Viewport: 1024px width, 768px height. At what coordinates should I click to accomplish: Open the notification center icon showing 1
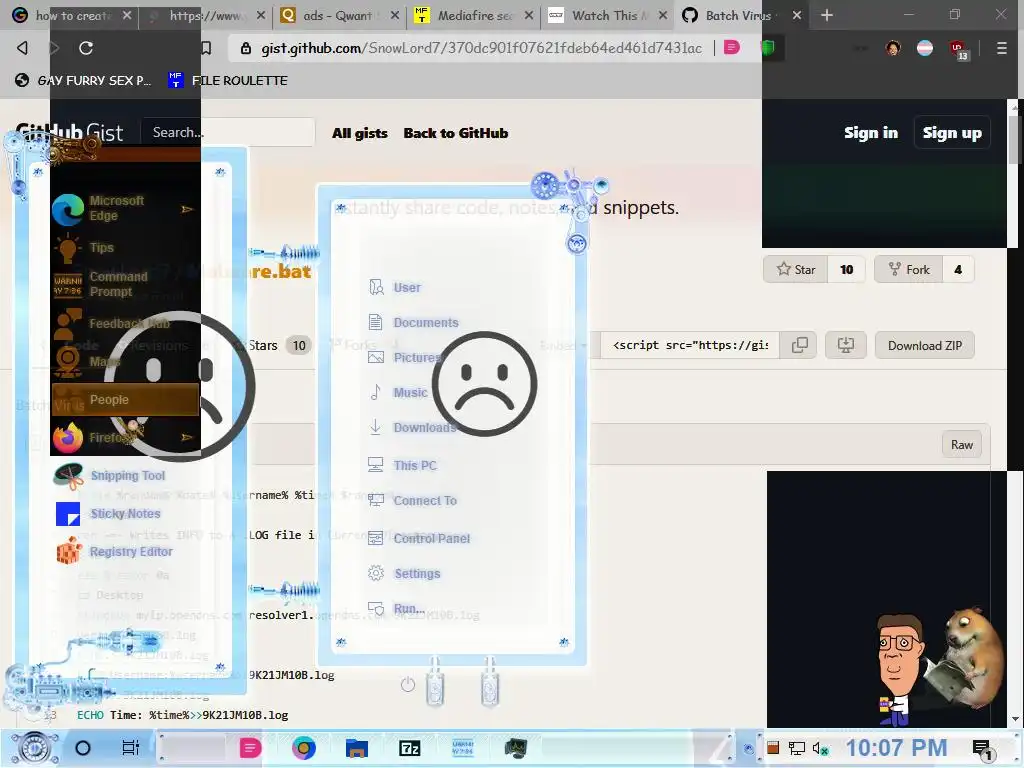point(983,750)
